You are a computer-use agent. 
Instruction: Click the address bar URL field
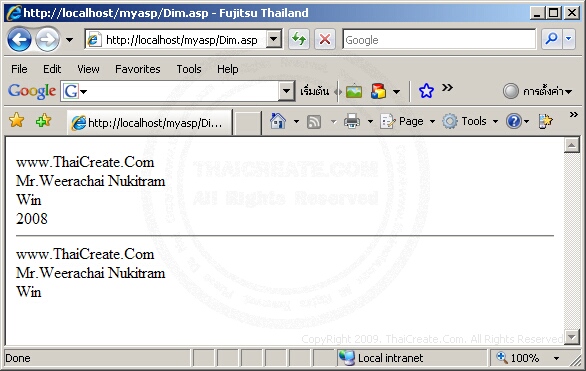[176, 40]
